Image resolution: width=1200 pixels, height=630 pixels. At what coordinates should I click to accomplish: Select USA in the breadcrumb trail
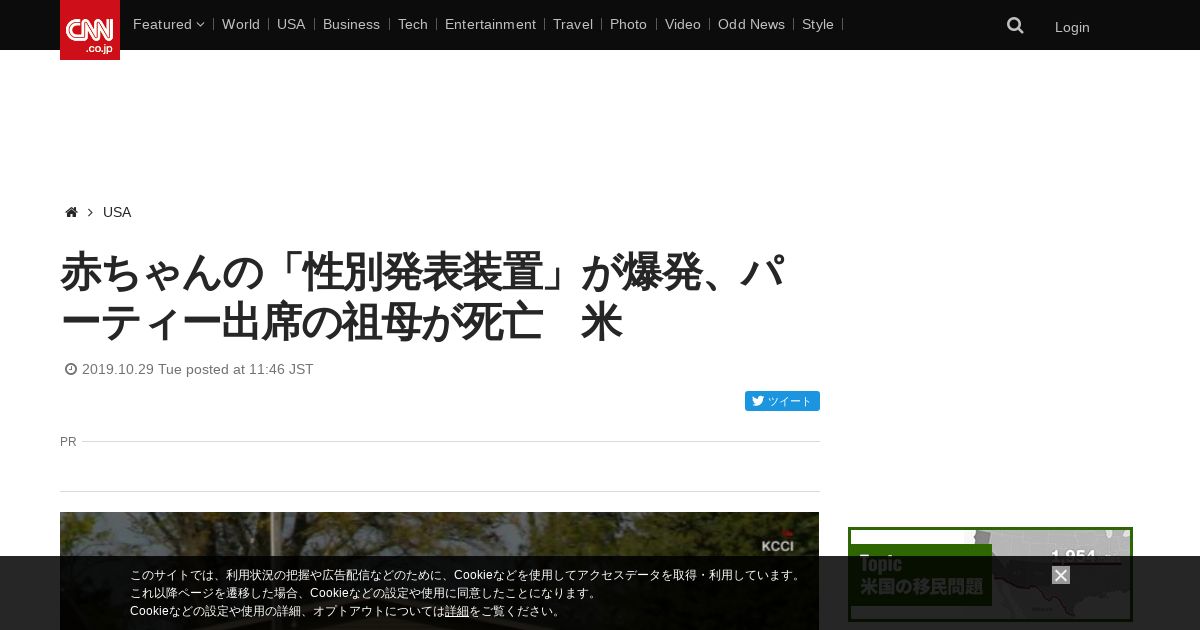(117, 212)
